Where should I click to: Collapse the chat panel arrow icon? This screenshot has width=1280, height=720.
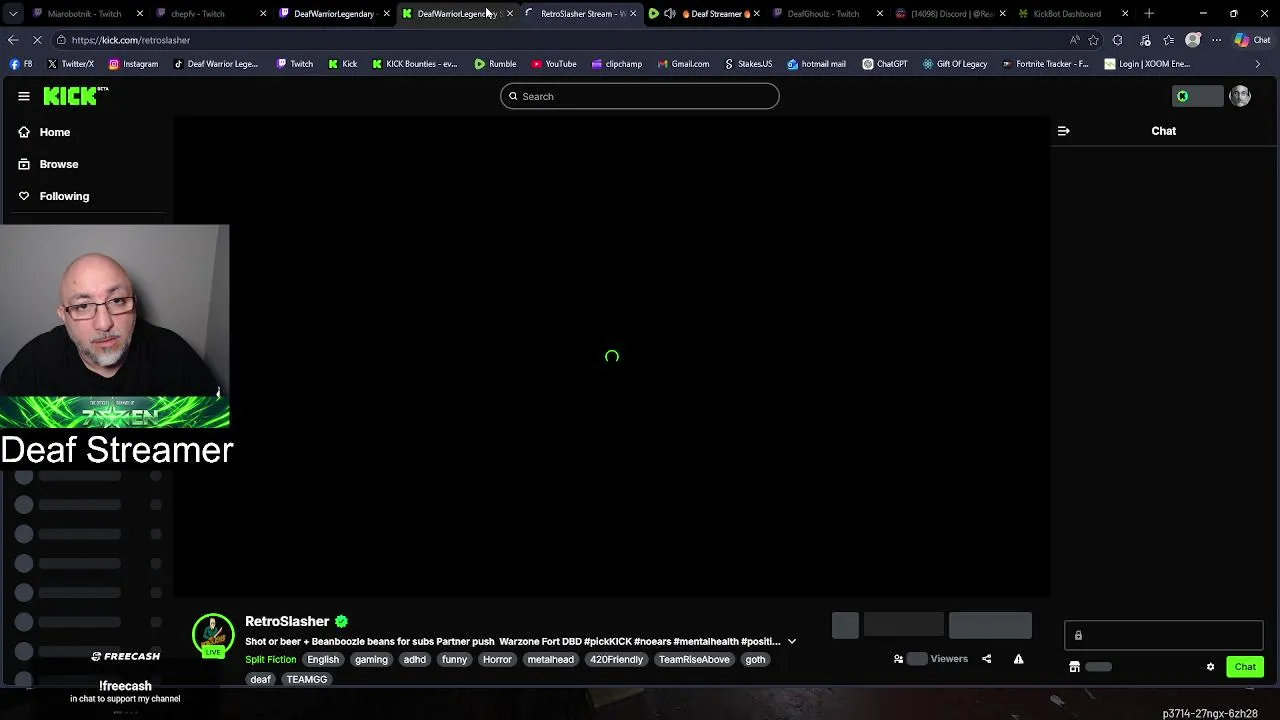1064,131
